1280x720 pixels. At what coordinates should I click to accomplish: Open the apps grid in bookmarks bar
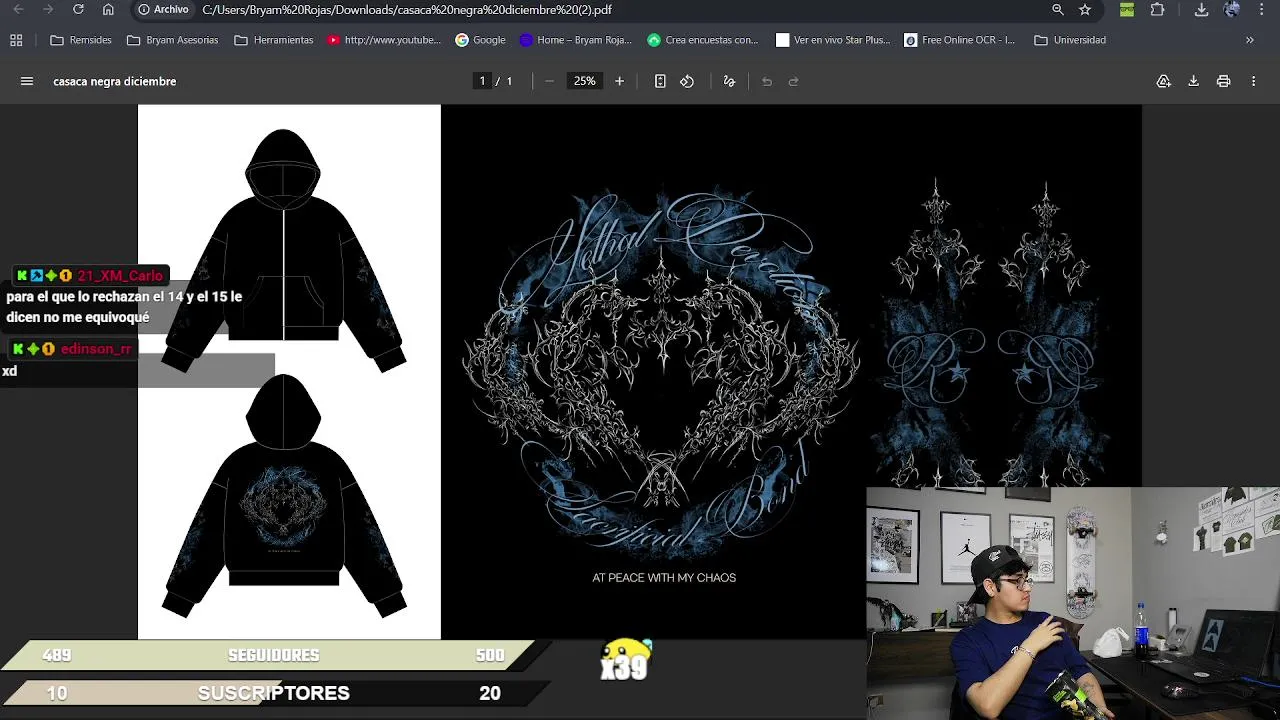16,40
